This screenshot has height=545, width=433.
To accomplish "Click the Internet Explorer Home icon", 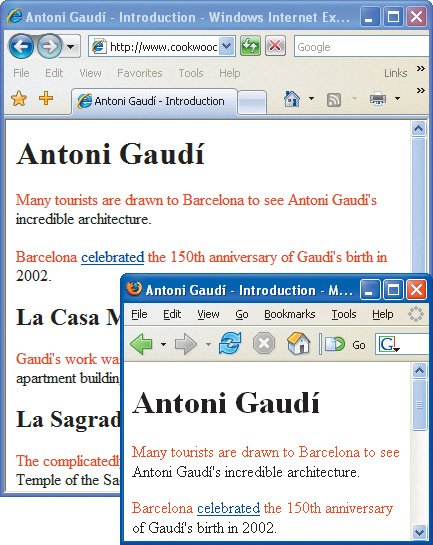I will (x=292, y=99).
